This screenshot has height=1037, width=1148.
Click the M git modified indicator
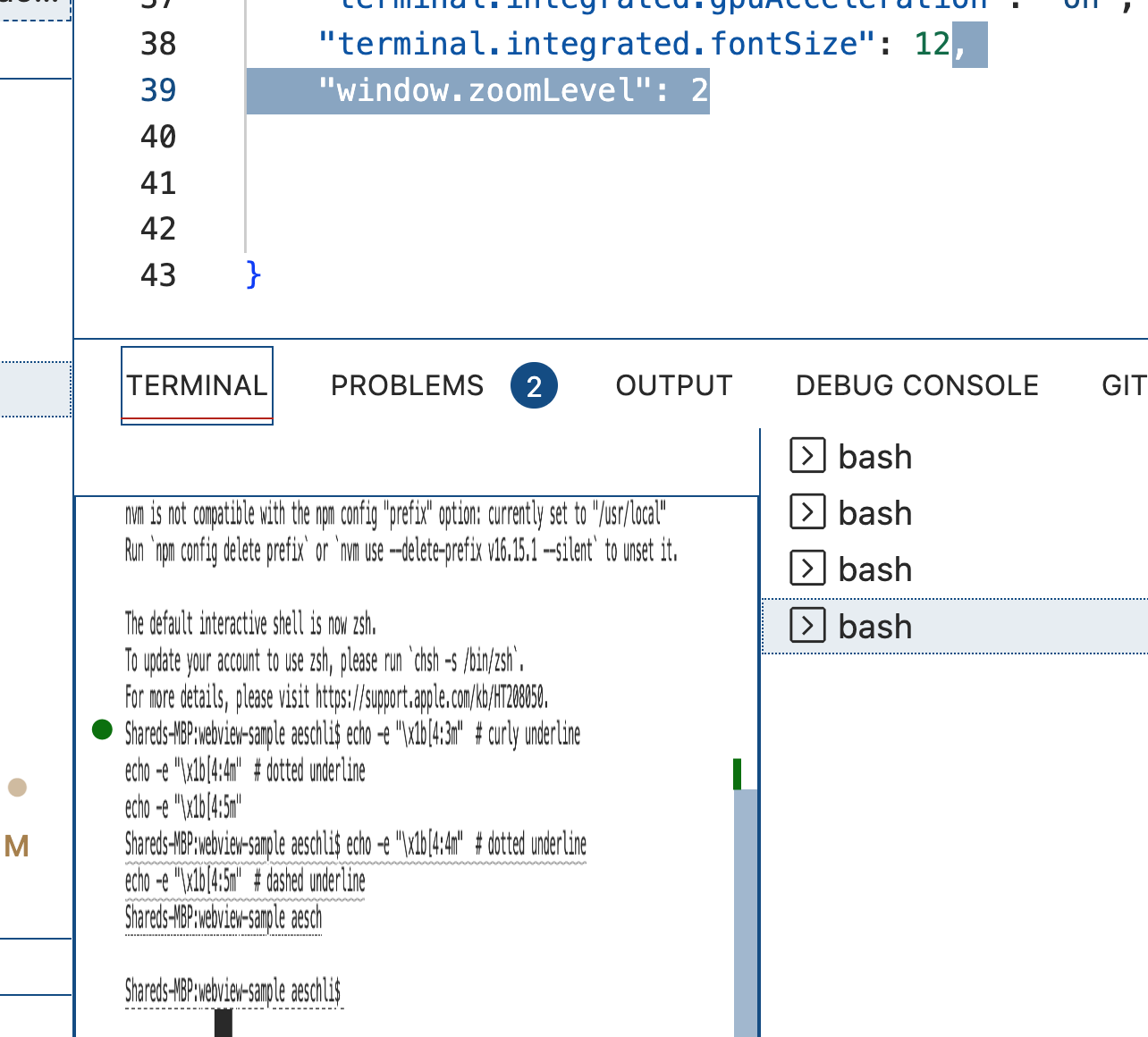pyautogui.click(x=16, y=847)
